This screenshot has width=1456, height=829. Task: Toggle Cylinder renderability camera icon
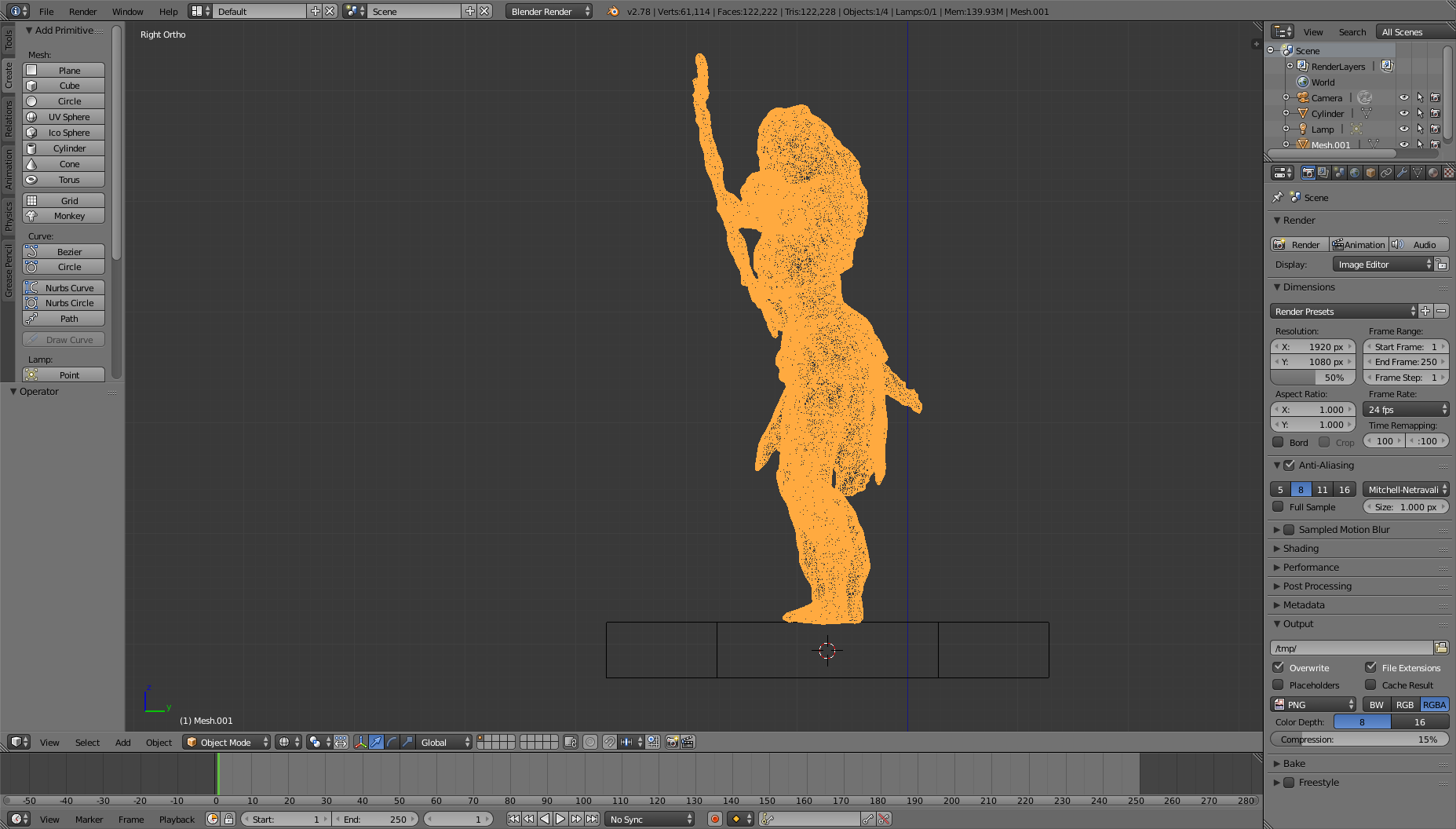coord(1436,113)
